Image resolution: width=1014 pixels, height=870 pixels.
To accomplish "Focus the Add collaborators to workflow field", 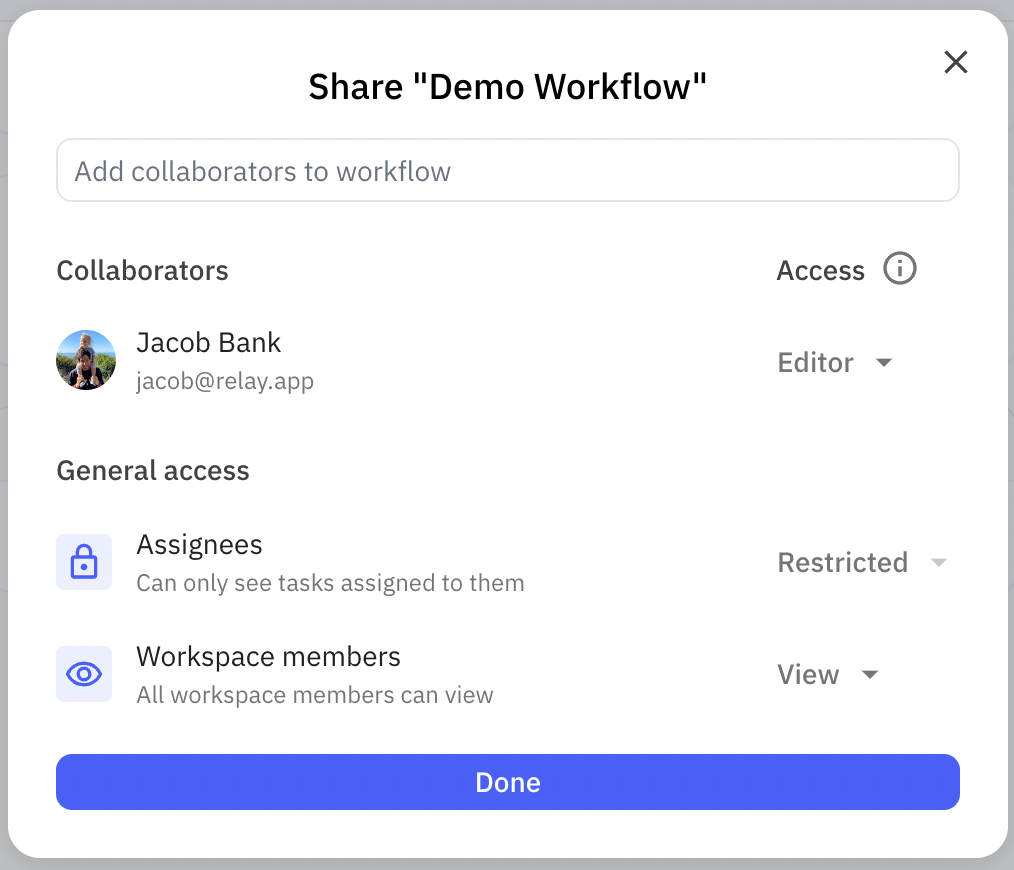I will 507,171.
